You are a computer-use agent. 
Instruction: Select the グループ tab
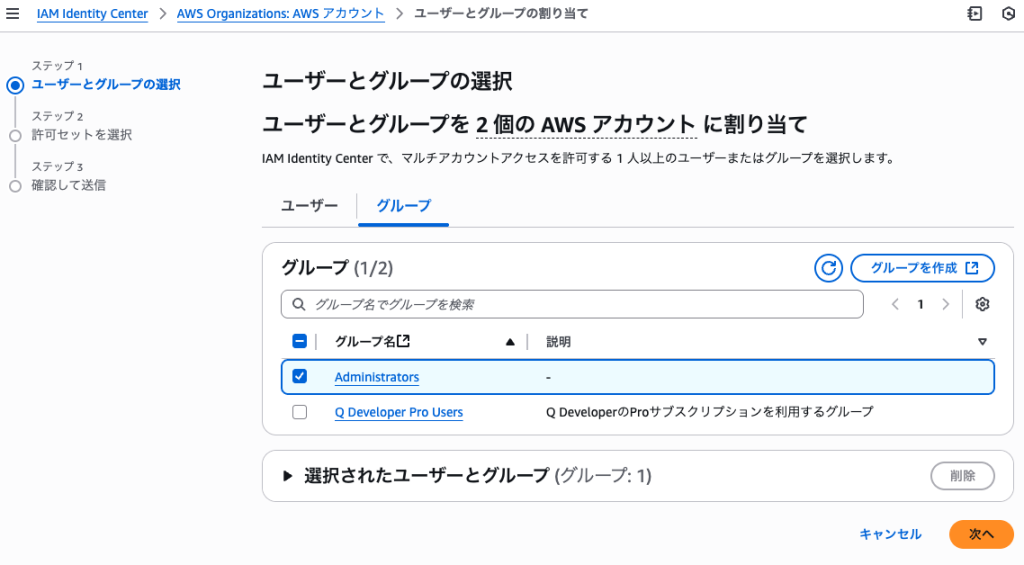click(x=403, y=206)
